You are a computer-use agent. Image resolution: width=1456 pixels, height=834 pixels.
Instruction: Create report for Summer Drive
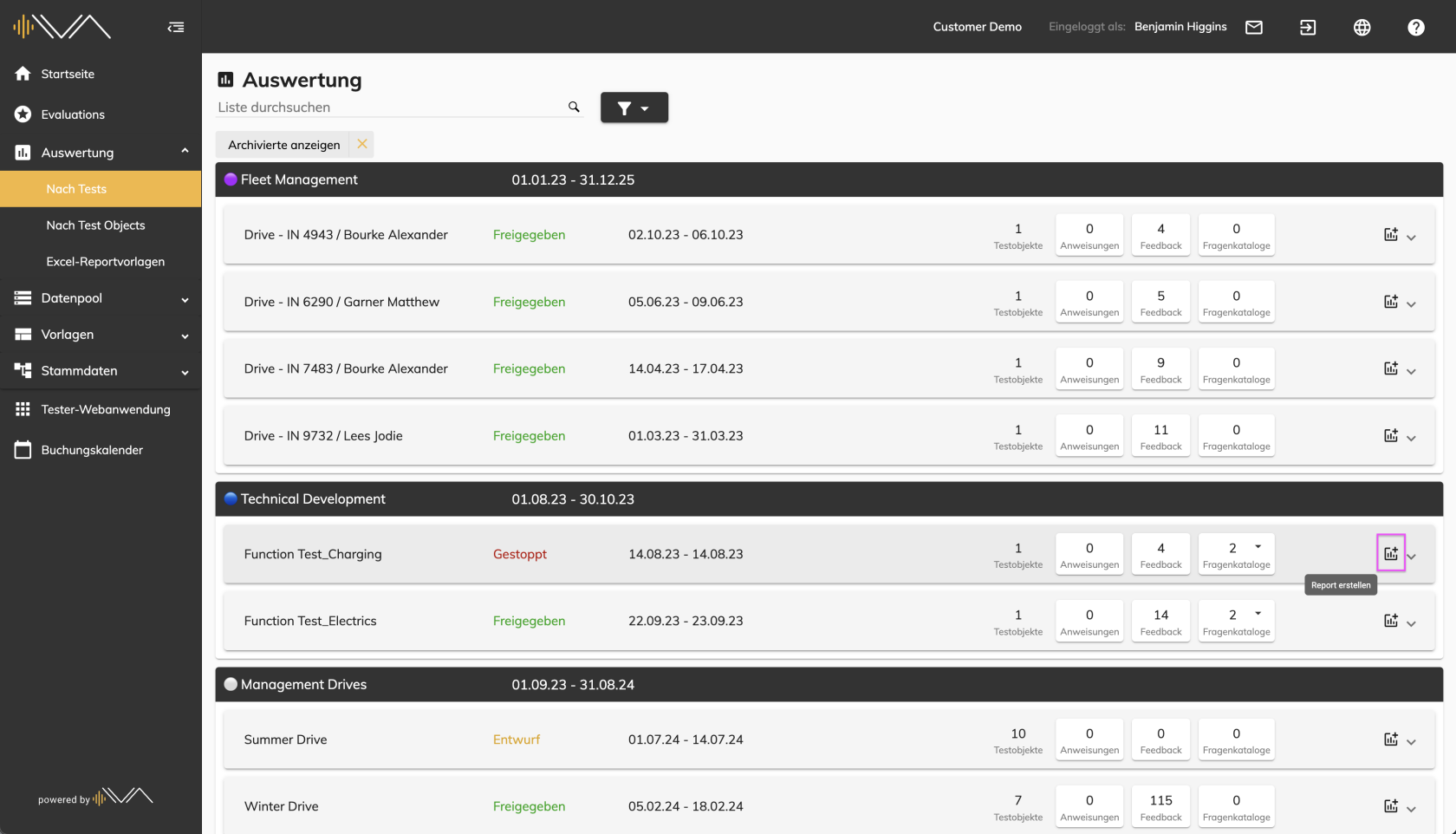[1391, 740]
